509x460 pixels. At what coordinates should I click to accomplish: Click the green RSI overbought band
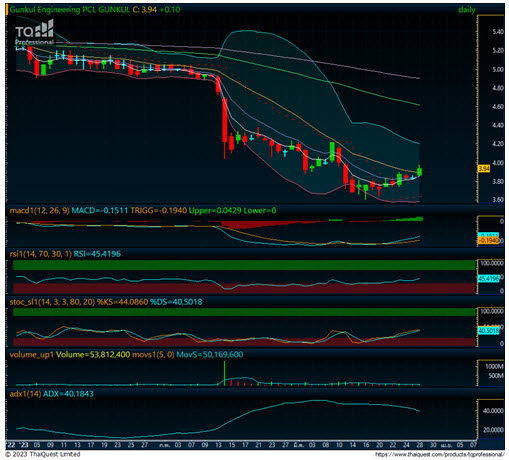[244, 265]
